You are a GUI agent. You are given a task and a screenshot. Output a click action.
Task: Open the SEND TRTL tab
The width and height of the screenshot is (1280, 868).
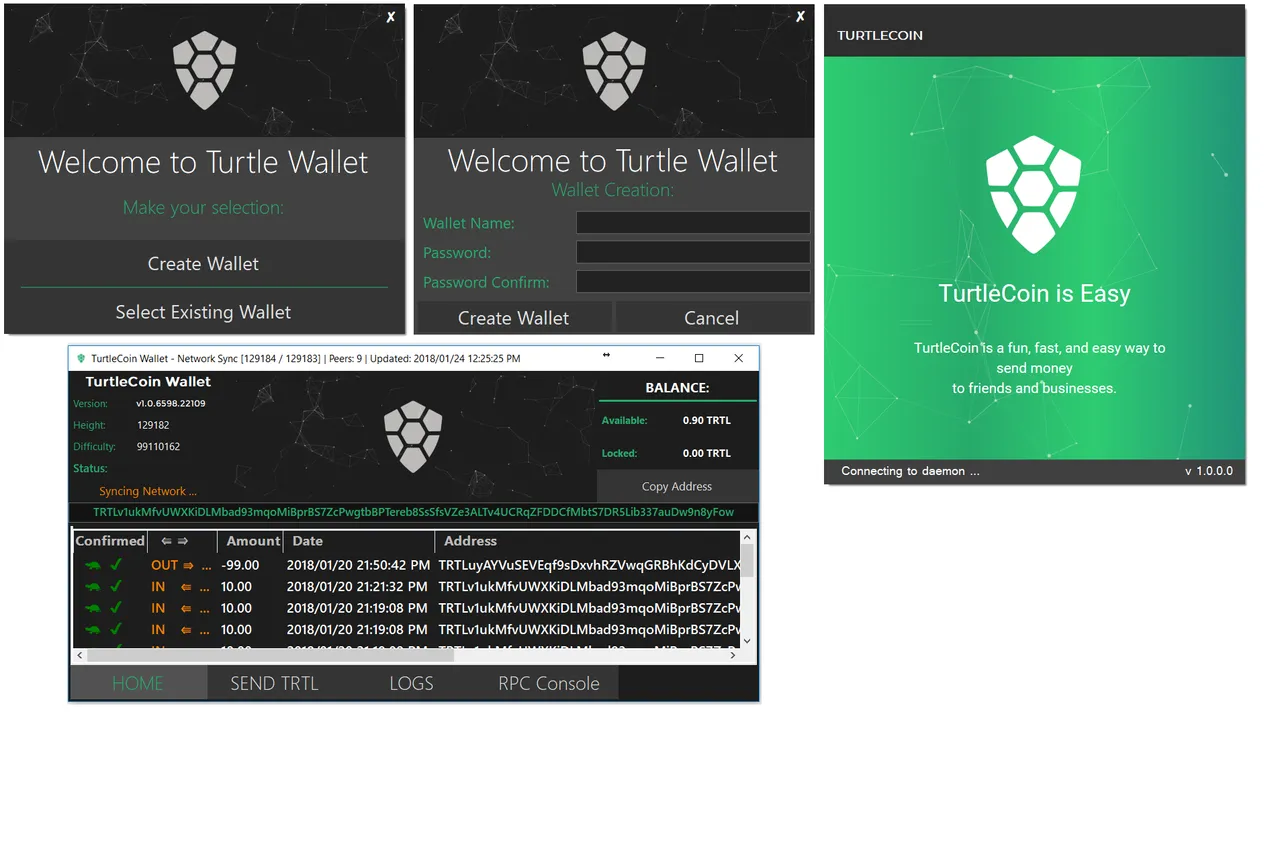click(x=274, y=683)
